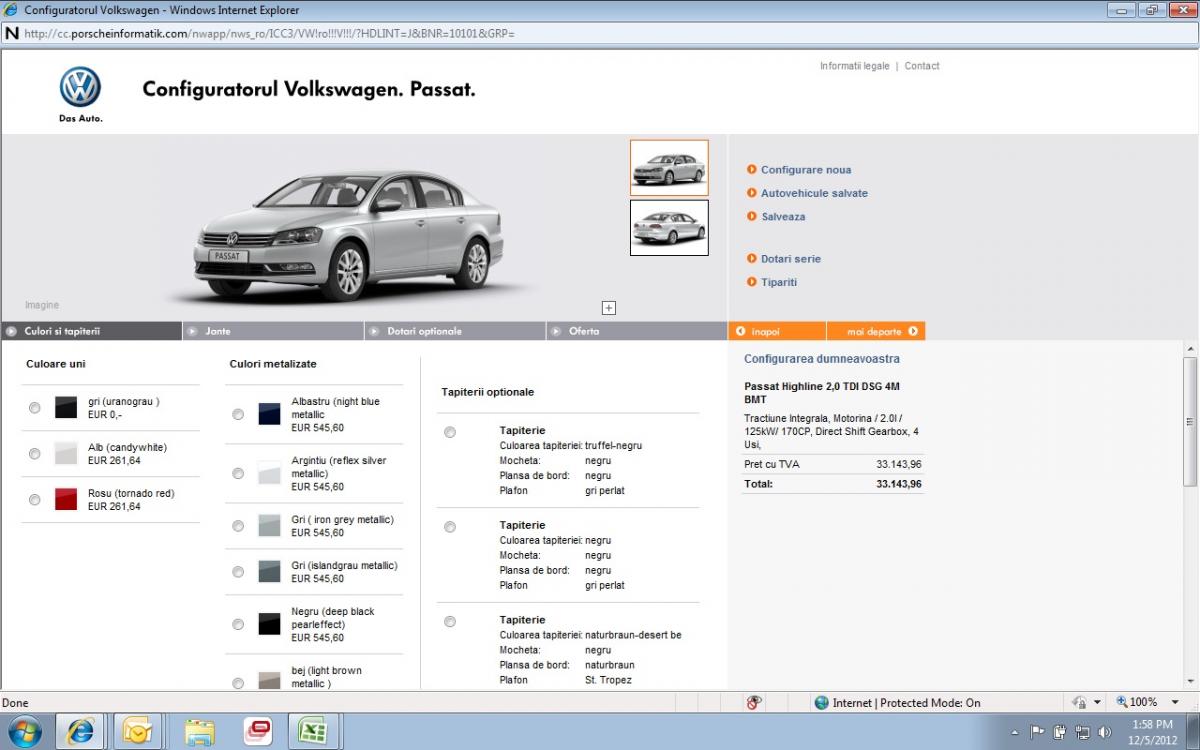Viewport: 1200px width, 750px height.
Task: Click the red tornado red swatch
Action: (66, 499)
